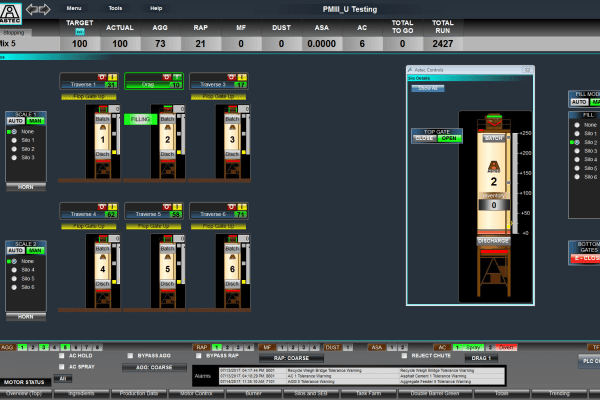Viewport: 600px width, 400px height.
Task: Switch to the Production Data tab
Action: point(139,393)
